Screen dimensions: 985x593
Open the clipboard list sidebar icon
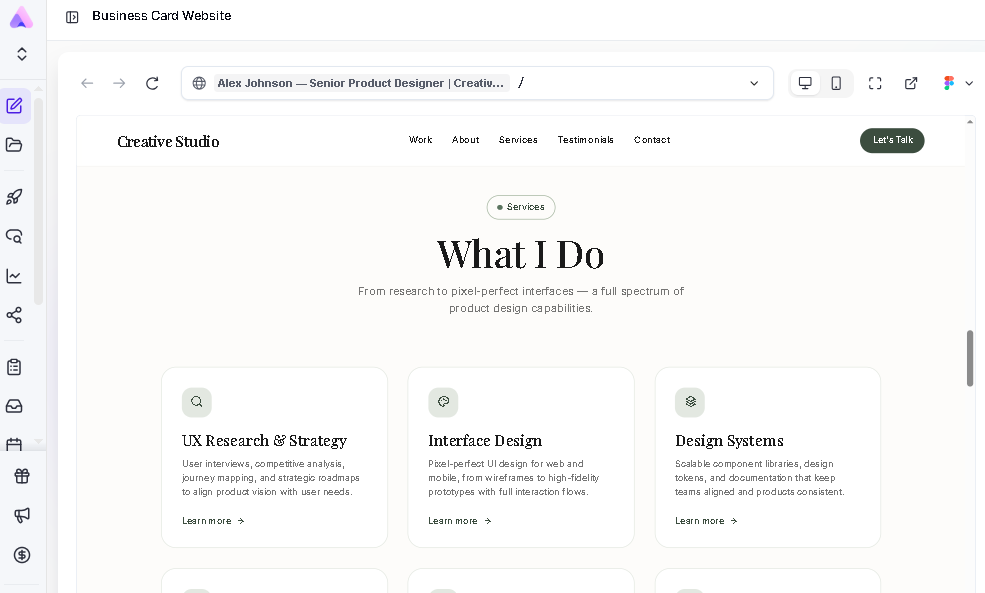(x=14, y=367)
